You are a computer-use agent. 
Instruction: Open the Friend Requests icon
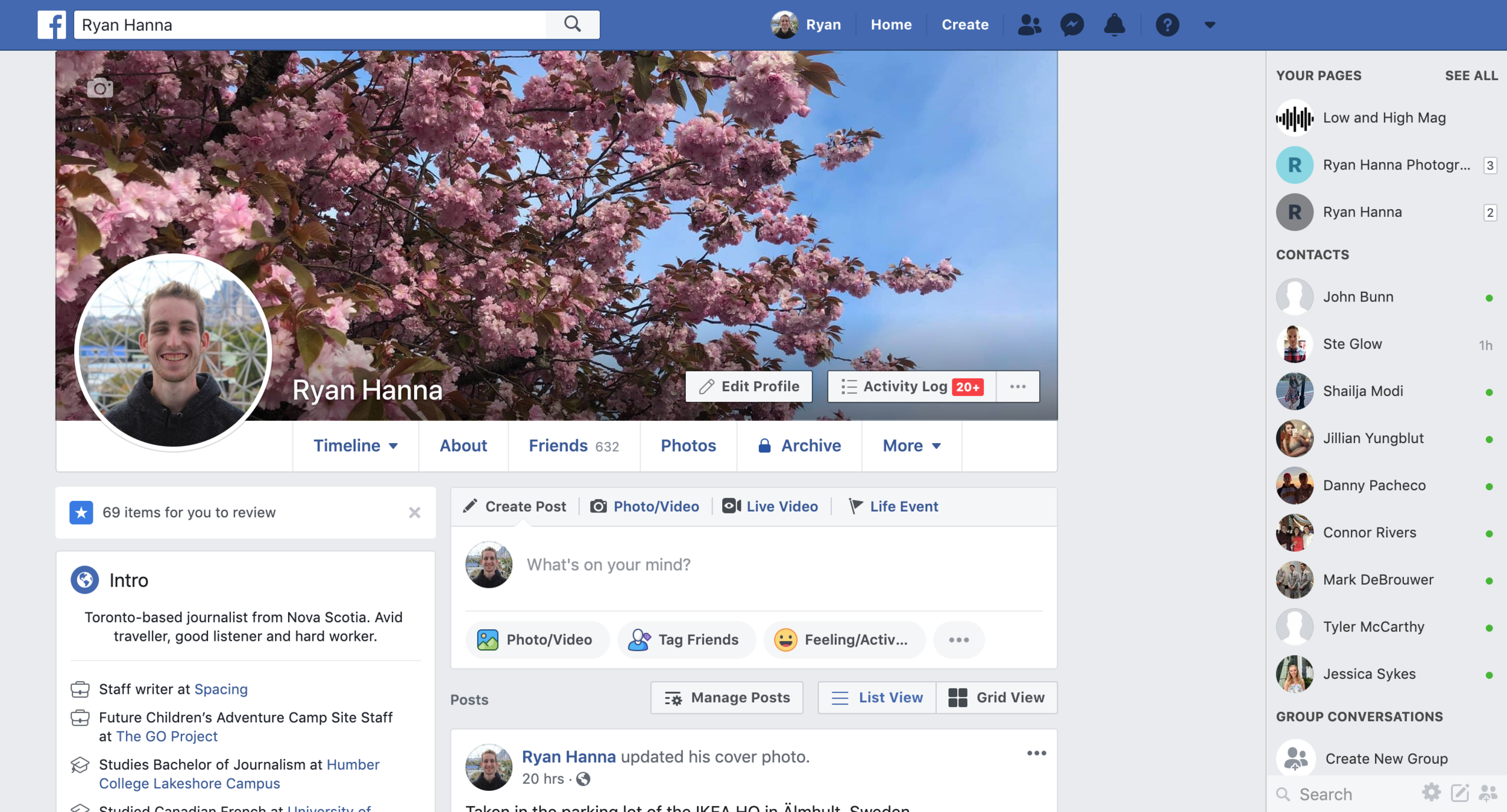coord(1030,25)
